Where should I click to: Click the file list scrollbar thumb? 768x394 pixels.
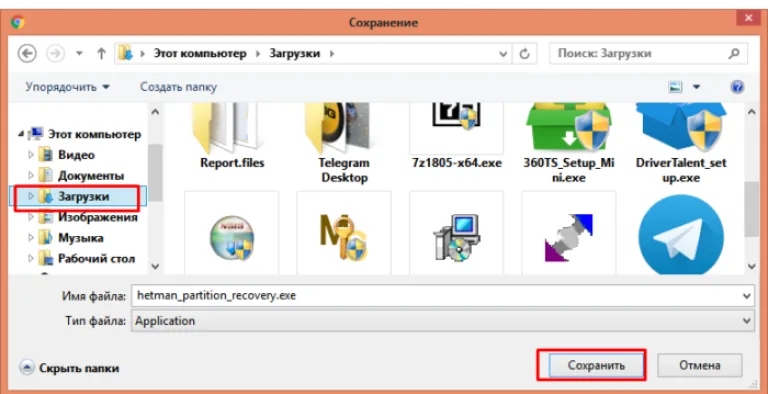pos(752,209)
